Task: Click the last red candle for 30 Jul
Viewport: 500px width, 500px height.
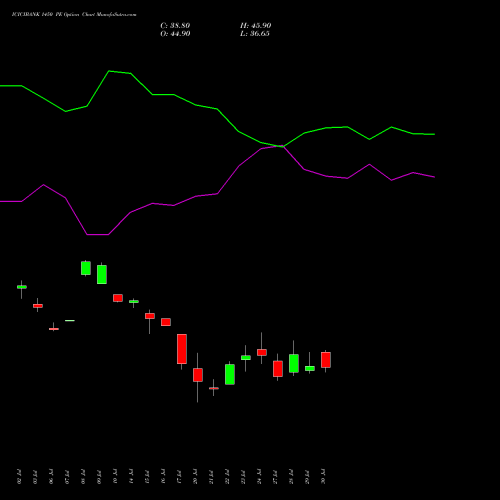Action: tap(326, 360)
